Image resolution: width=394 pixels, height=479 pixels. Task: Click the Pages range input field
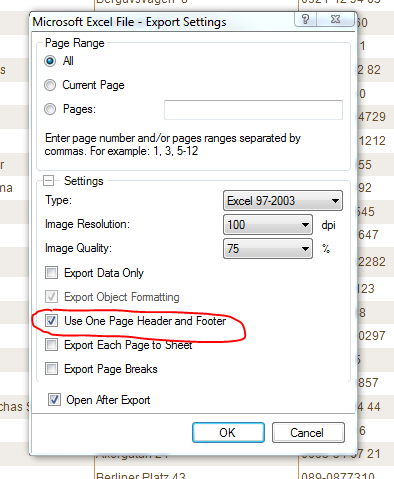coord(253,110)
